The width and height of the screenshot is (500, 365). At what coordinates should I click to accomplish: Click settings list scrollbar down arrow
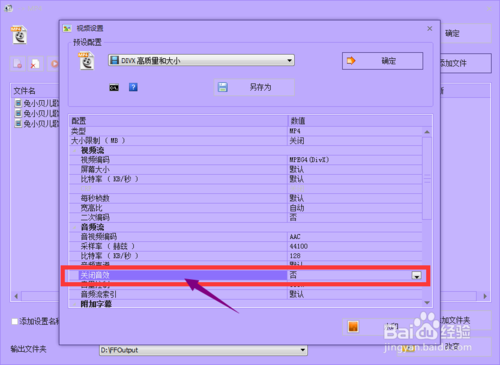pos(427,303)
